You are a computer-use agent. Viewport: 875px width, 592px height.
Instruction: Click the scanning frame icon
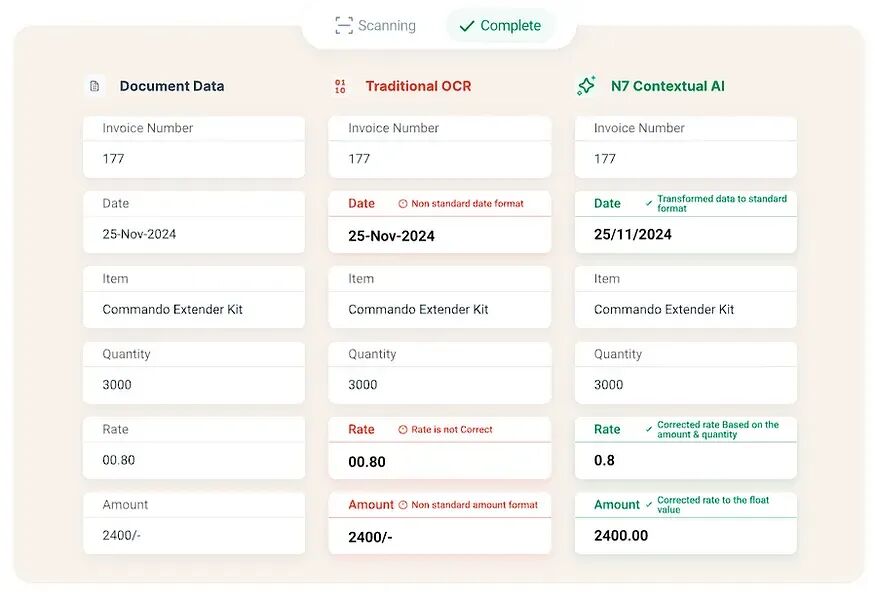pyautogui.click(x=344, y=26)
